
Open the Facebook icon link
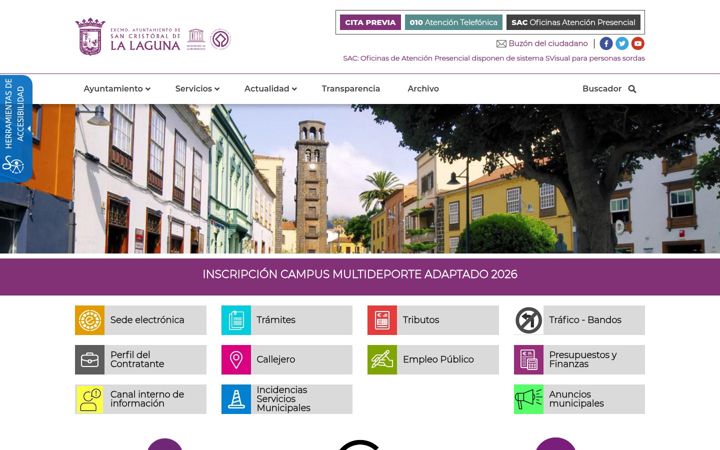pyautogui.click(x=606, y=44)
